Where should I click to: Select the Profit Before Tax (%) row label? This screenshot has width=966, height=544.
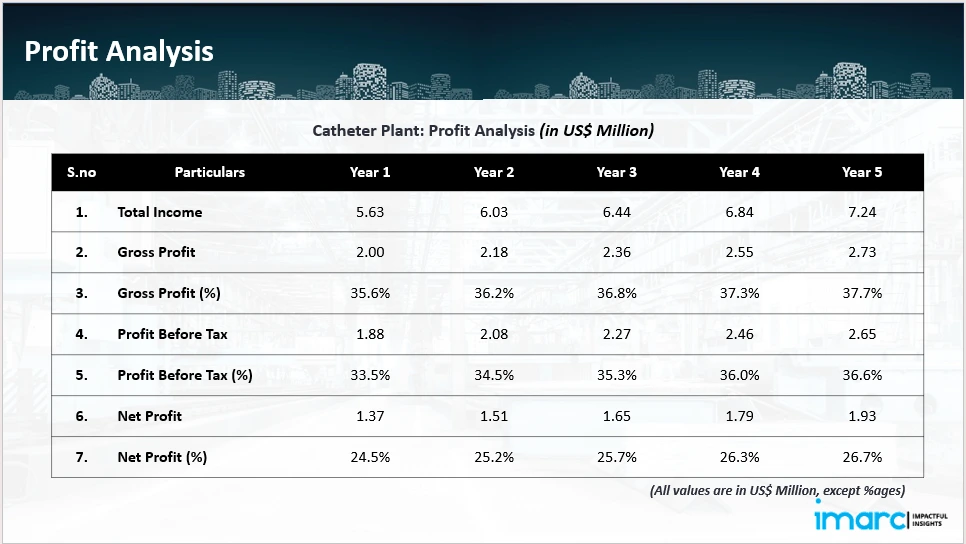(184, 376)
